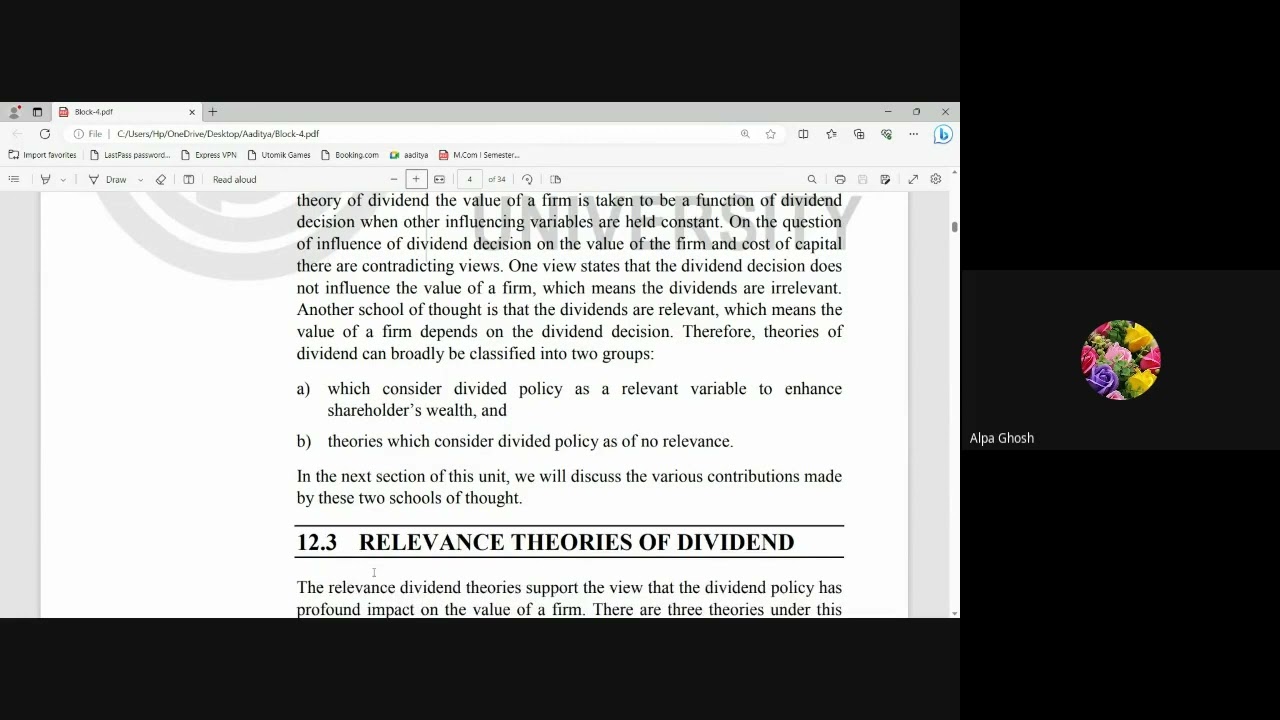Start Read aloud
This screenshot has width=1280, height=720.
[235, 179]
